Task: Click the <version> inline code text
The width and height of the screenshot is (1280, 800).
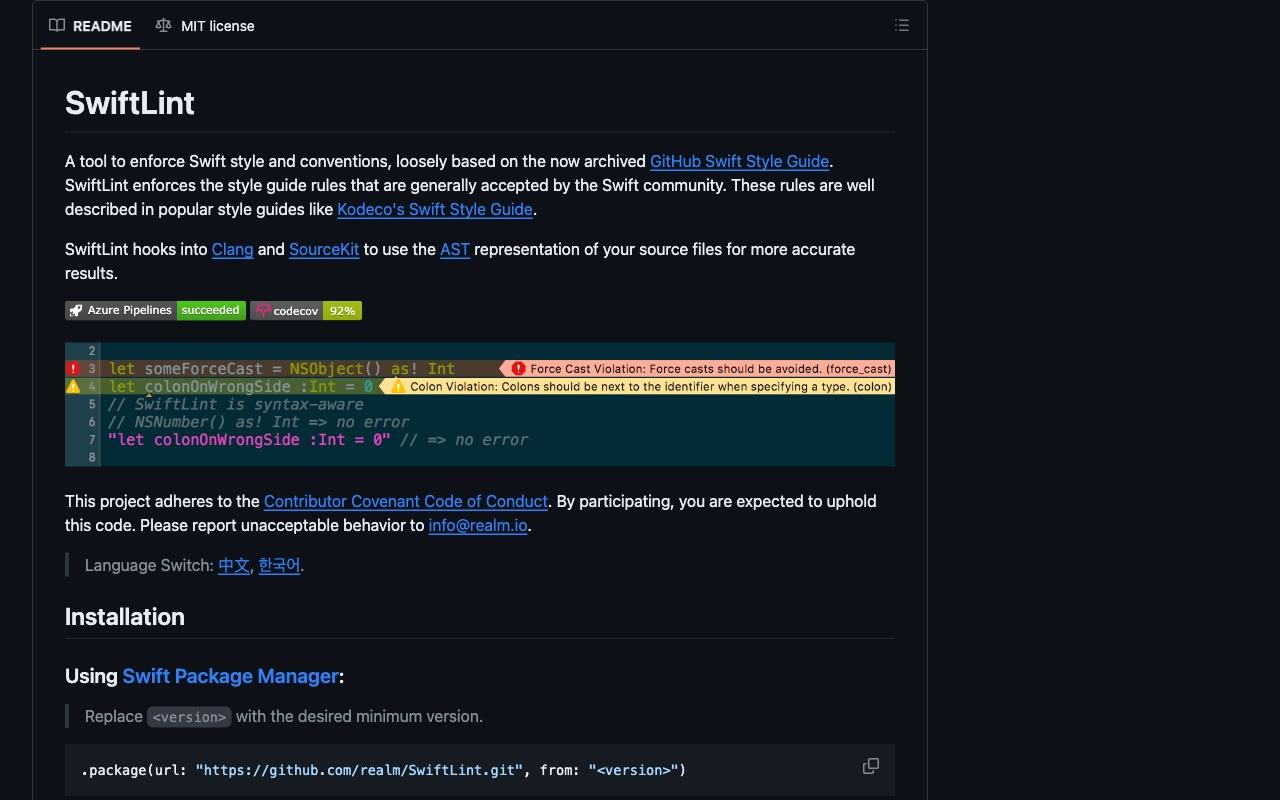Action: coord(189,717)
